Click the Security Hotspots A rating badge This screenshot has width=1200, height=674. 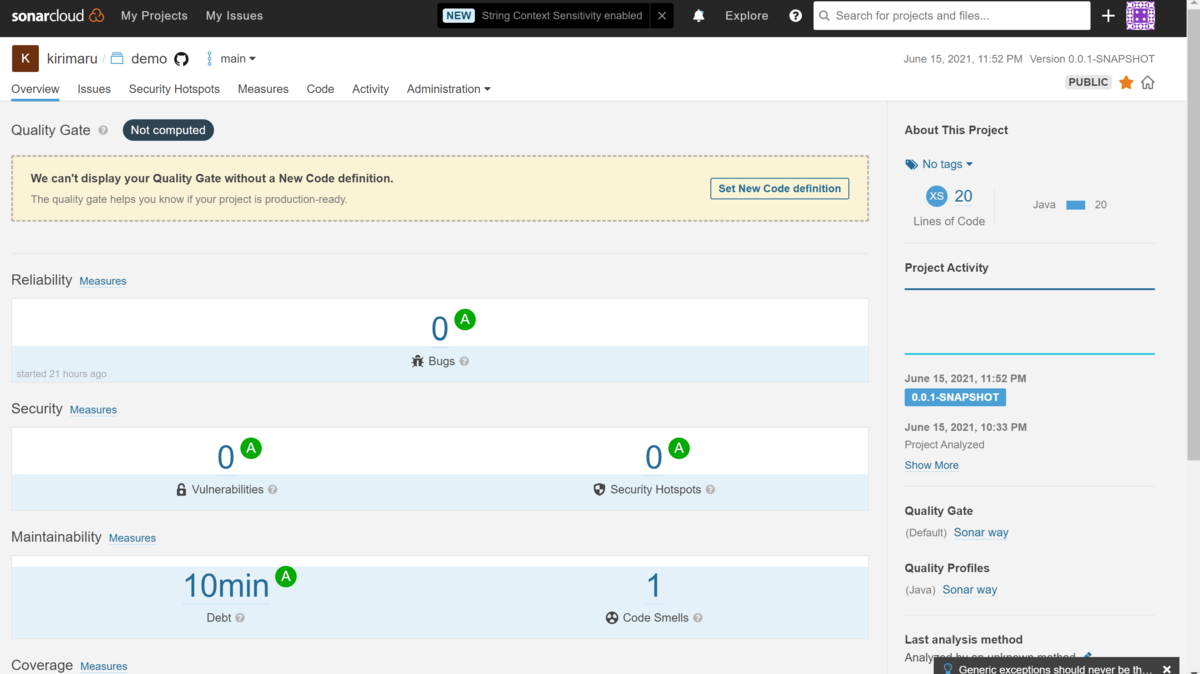(x=679, y=448)
